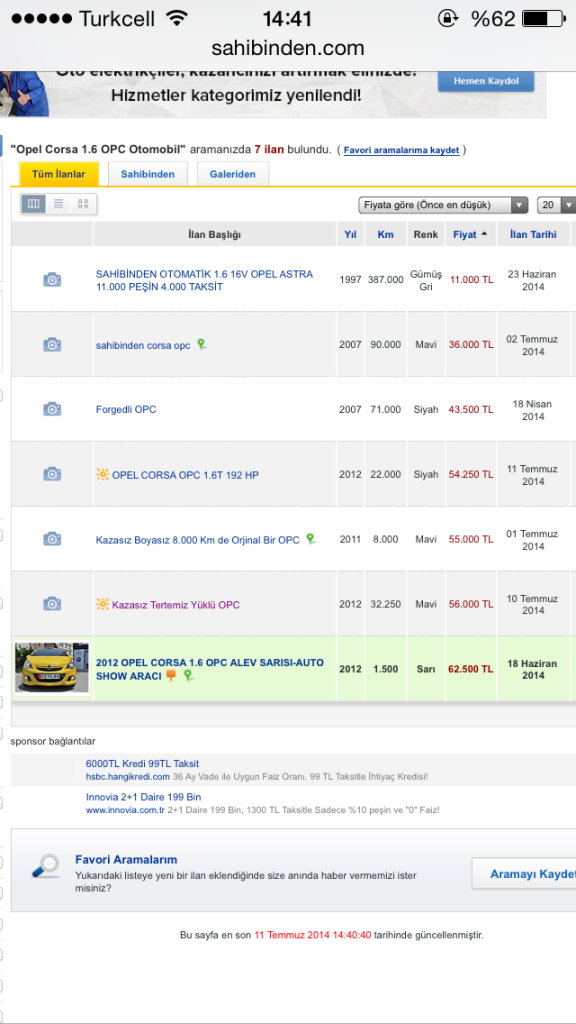Tap the sahibinden.com address bar
The width and height of the screenshot is (576, 1024).
(x=288, y=48)
